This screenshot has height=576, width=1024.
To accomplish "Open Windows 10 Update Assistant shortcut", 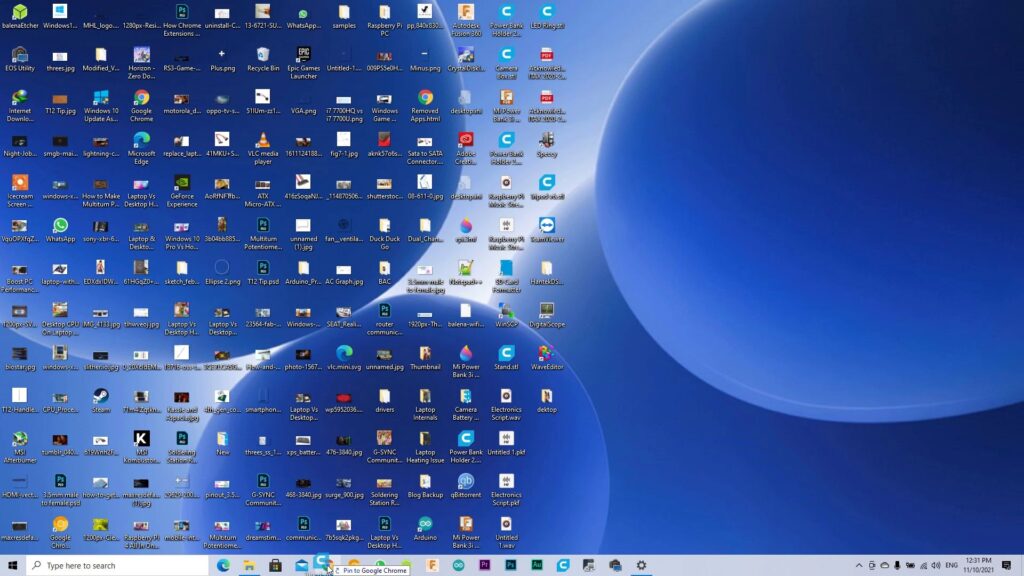I will 101,106.
